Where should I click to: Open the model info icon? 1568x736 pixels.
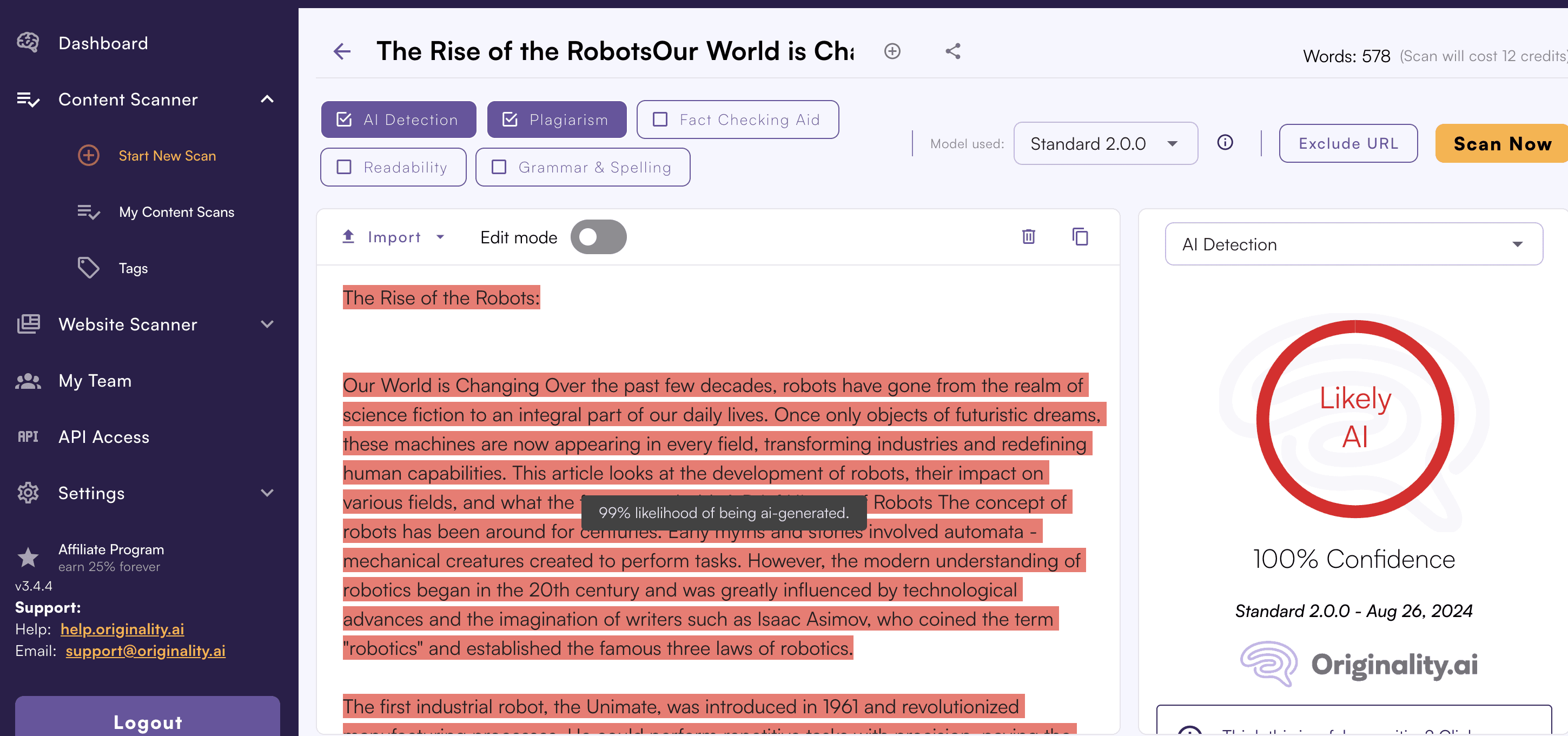click(x=1225, y=142)
